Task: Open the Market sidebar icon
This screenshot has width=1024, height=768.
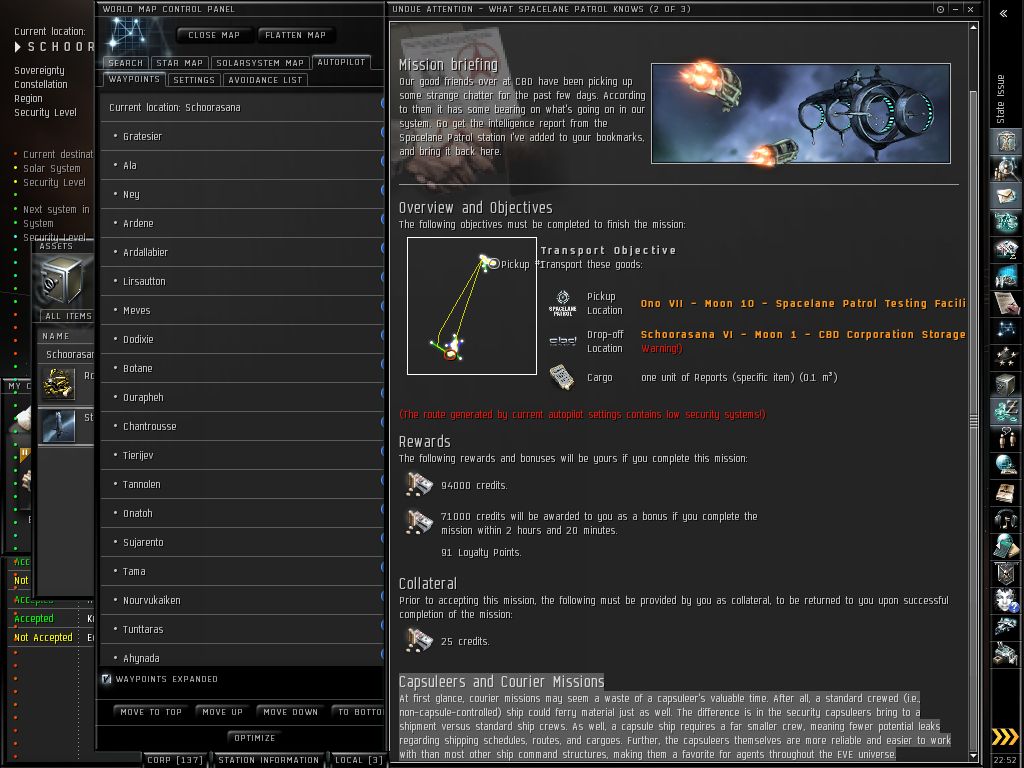Action: coord(1006,249)
